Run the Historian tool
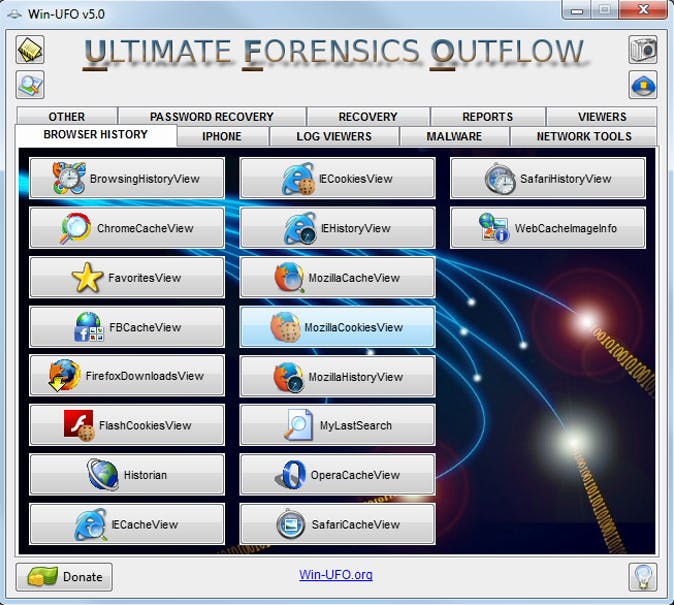This screenshot has width=674, height=605. click(x=127, y=474)
